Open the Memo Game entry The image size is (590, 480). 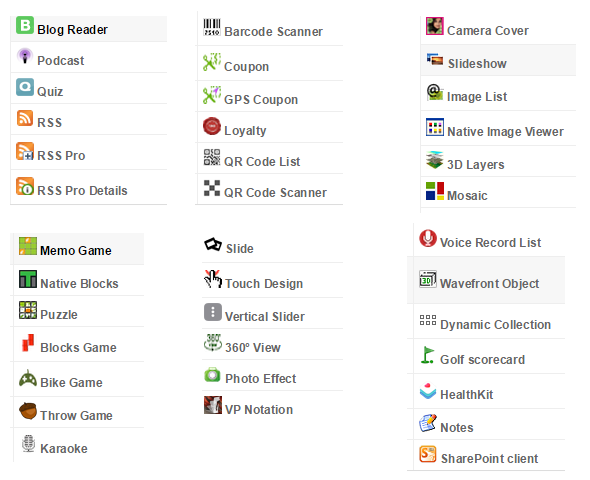pyautogui.click(x=78, y=249)
